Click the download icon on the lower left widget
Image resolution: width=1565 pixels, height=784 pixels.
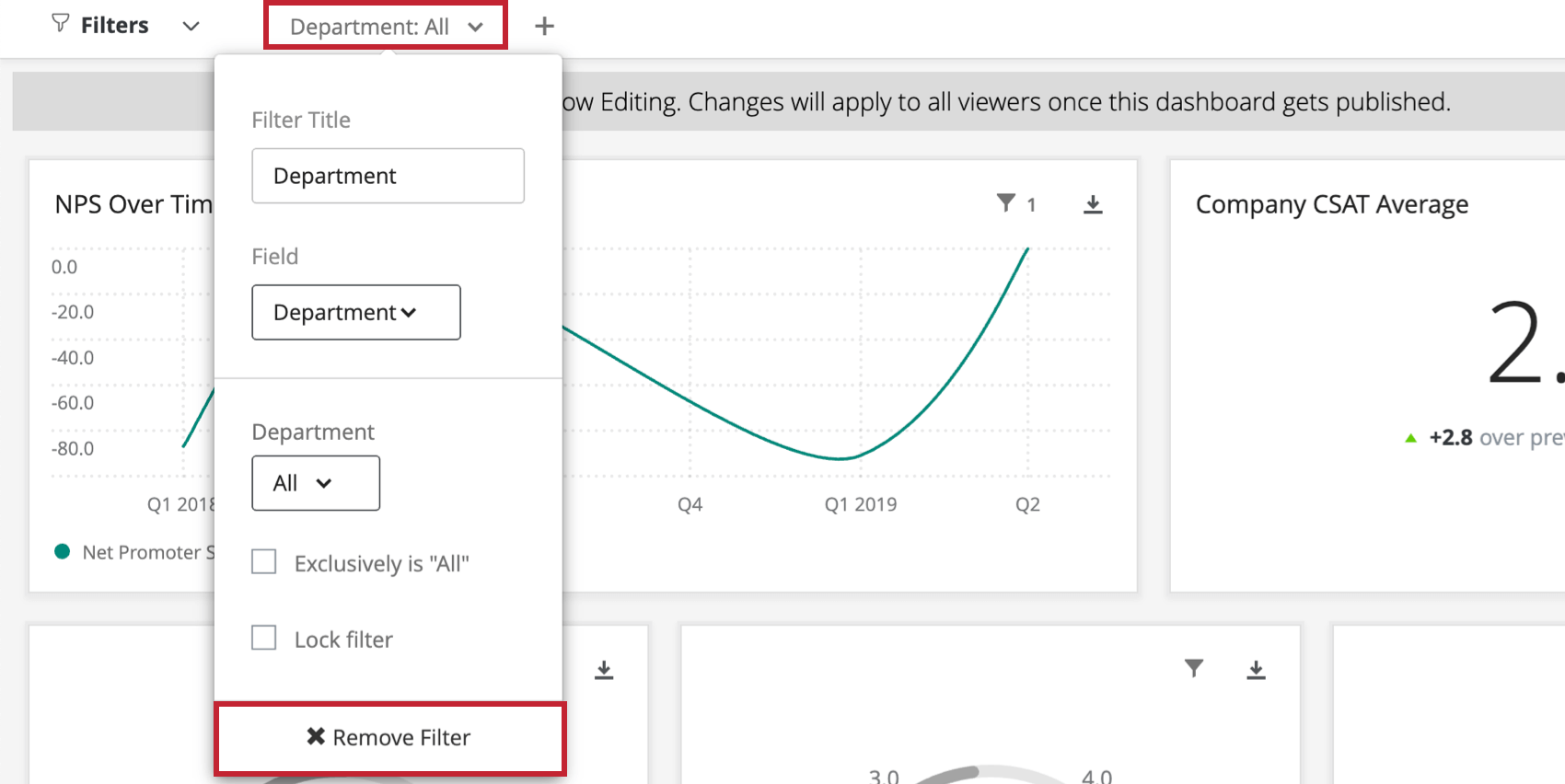tap(604, 670)
